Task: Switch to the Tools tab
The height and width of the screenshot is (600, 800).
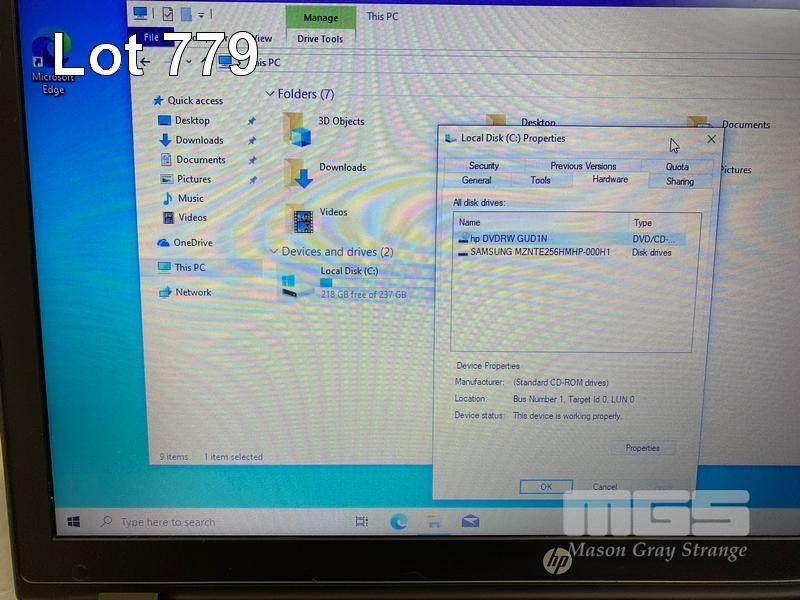Action: point(540,180)
